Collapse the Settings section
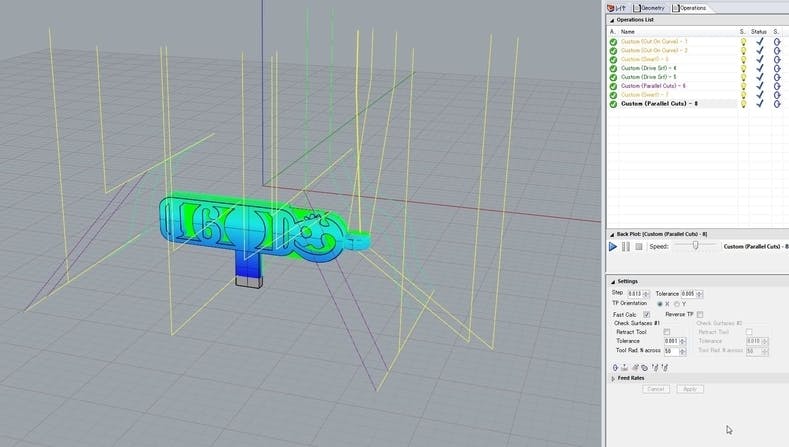789x447 pixels. (611, 281)
